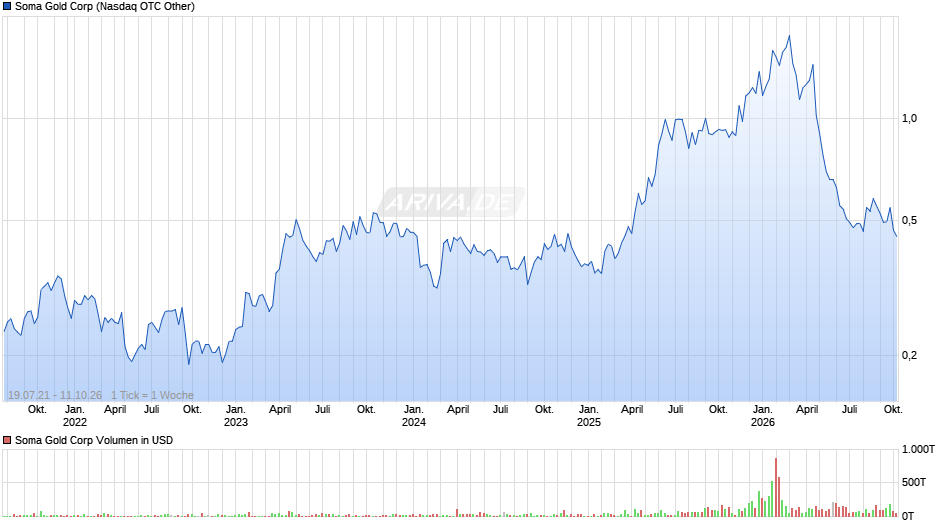Click the red volume legend square
The image size is (940, 526).
click(x=7, y=440)
